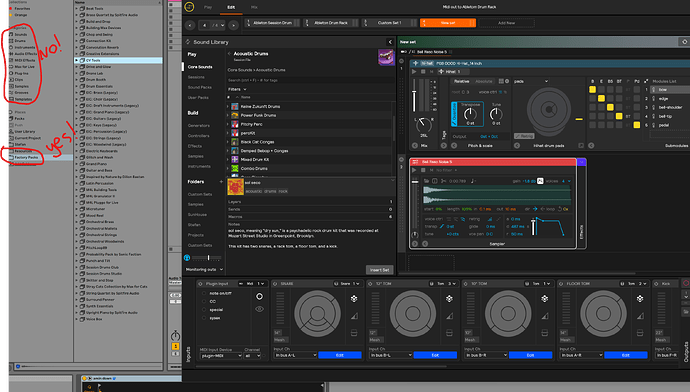690x392 pixels.
Task: Open the sol seco kit artwork
Action: coord(235,187)
